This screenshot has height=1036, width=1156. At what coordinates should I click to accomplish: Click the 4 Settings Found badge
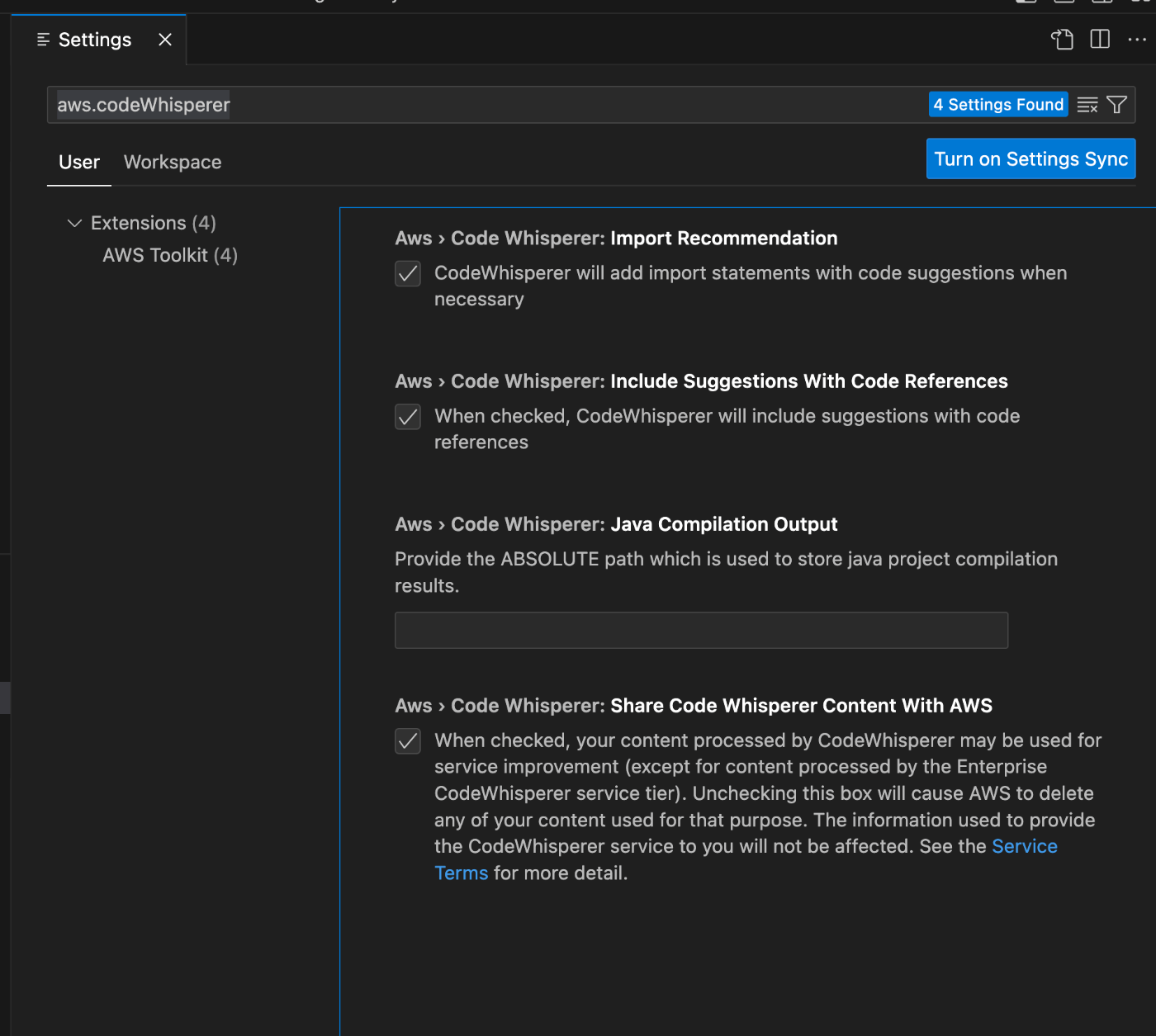997,105
